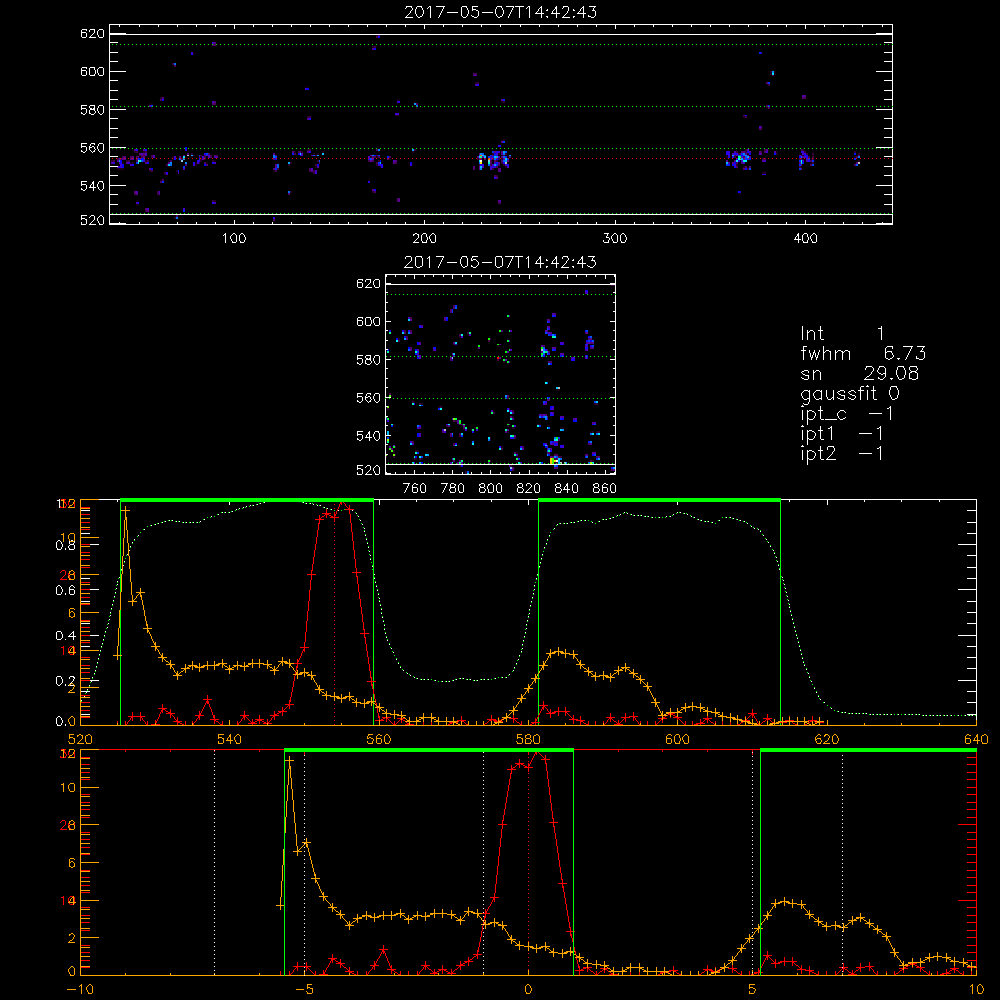Click y-axis label 560 on middle image
The width and height of the screenshot is (1000, 1000).
(x=368, y=398)
